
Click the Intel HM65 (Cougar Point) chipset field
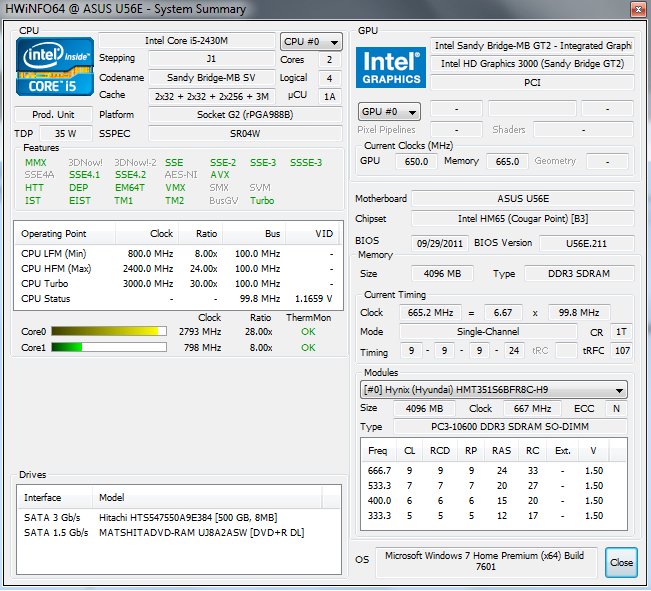coord(523,218)
